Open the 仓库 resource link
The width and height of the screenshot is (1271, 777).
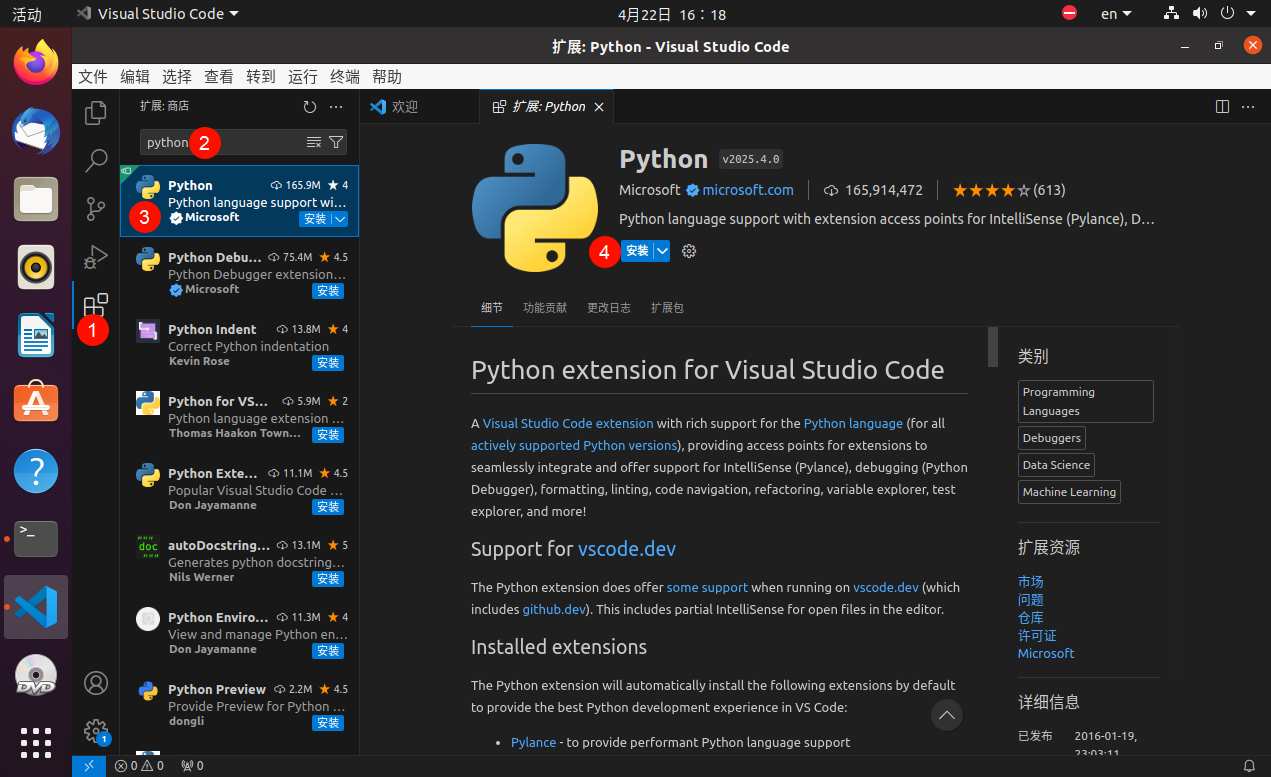(1030, 617)
